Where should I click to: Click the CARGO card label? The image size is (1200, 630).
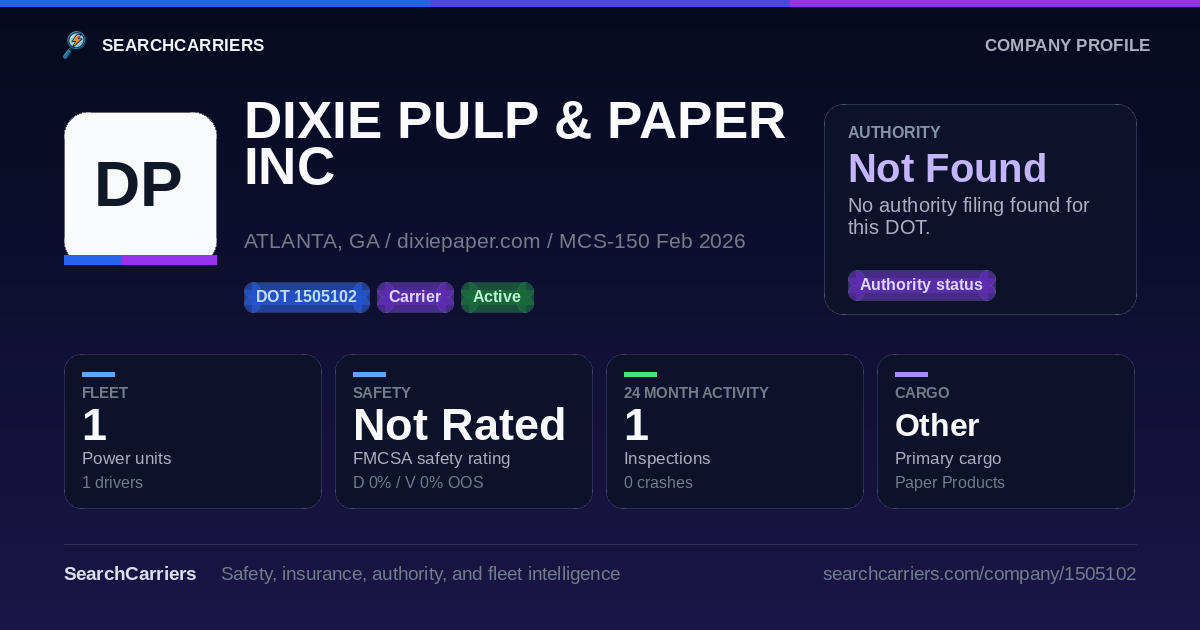[x=922, y=393]
